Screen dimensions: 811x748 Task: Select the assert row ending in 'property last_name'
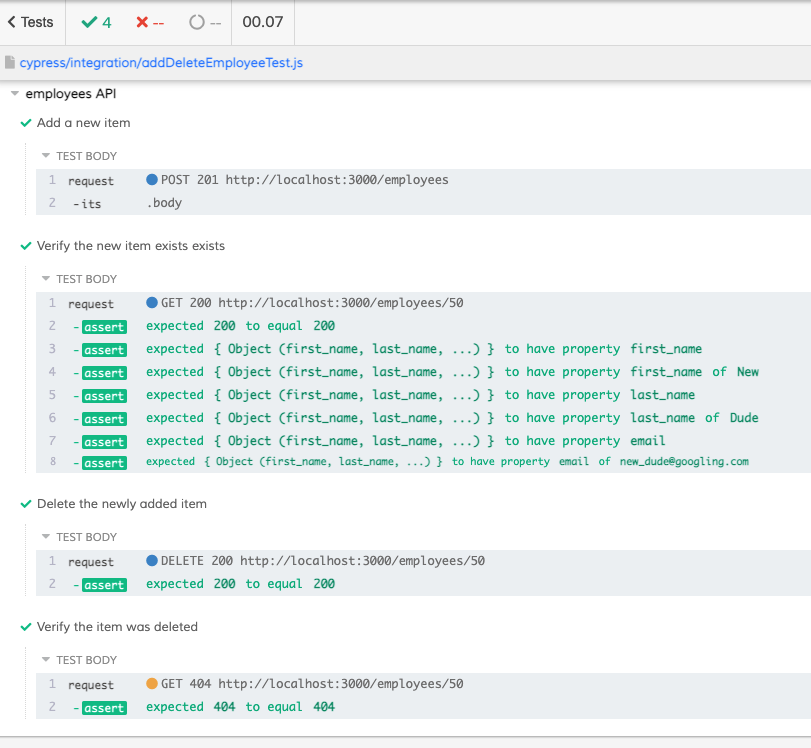(x=423, y=395)
